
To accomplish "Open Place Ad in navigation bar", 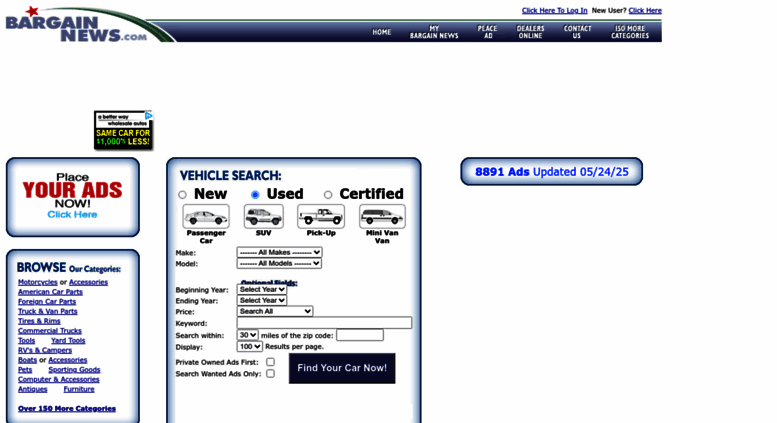I will [488, 32].
